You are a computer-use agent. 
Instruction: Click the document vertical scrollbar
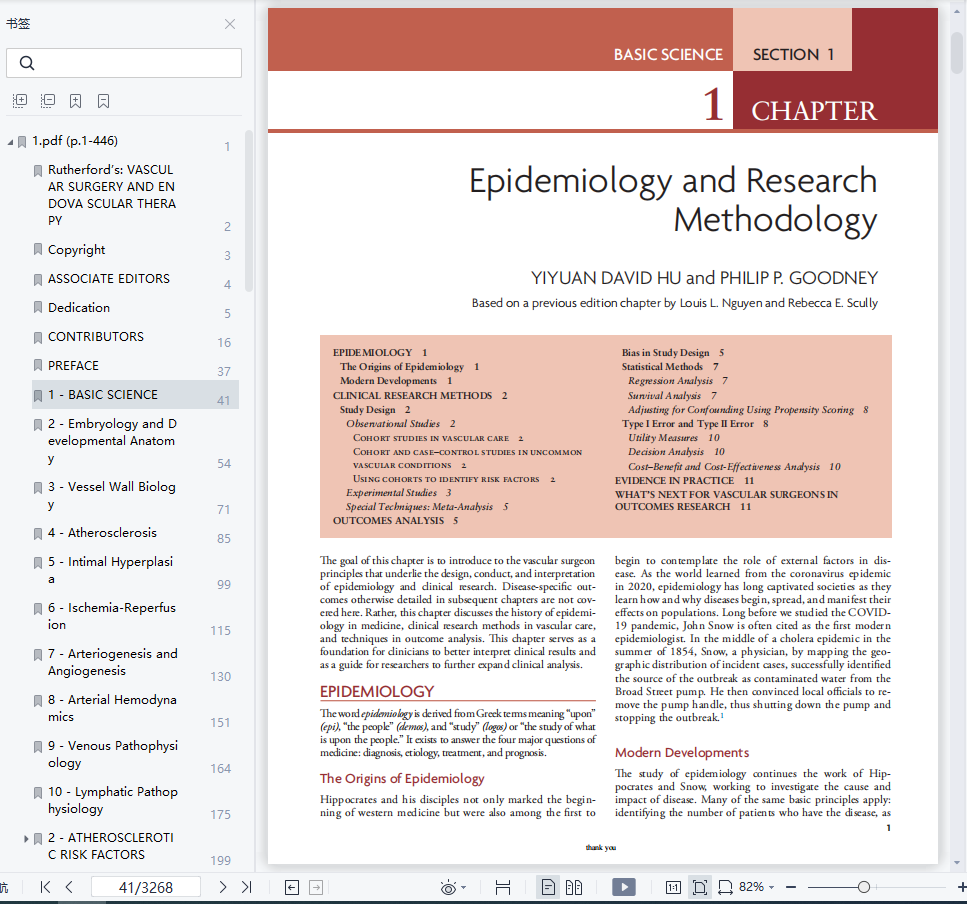tap(957, 53)
